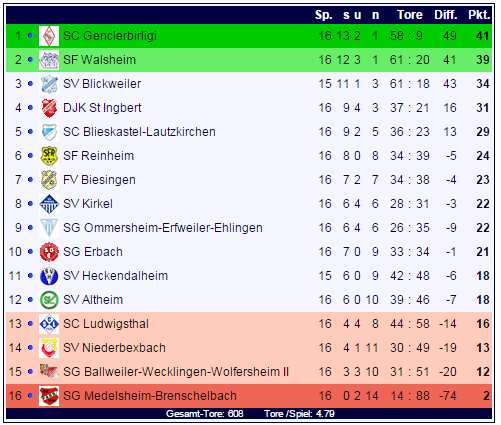Viewport: 501px width, 425px height.
Task: Click the SG Erbach red round crest
Action: (49, 252)
